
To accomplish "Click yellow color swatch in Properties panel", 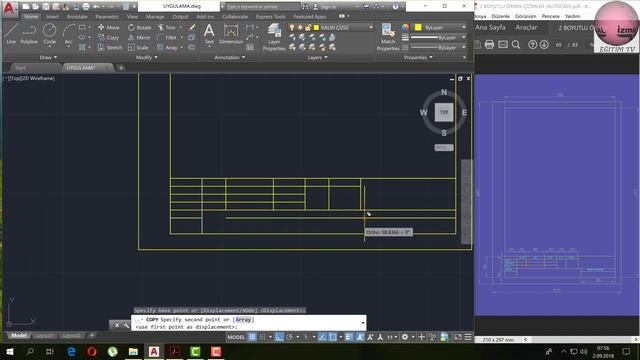I will (x=418, y=27).
